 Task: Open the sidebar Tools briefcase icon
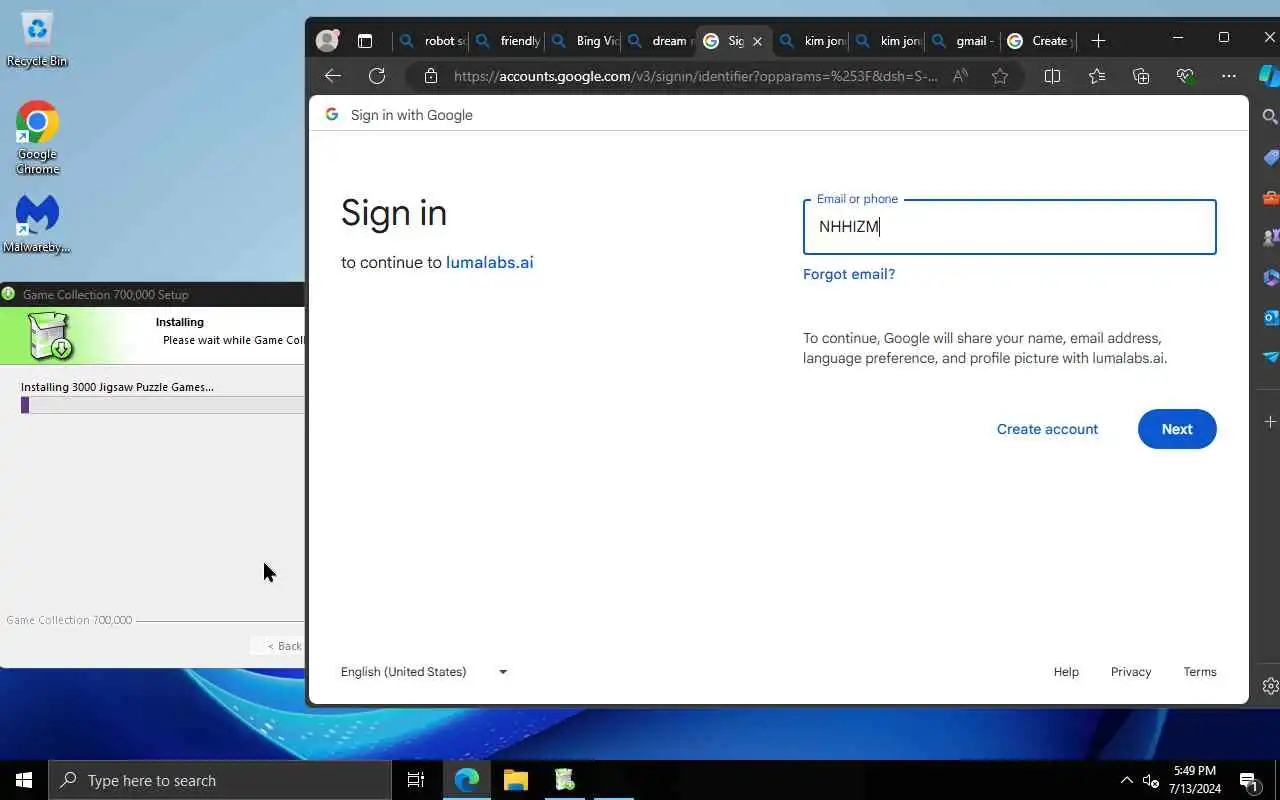pyautogui.click(x=1270, y=197)
